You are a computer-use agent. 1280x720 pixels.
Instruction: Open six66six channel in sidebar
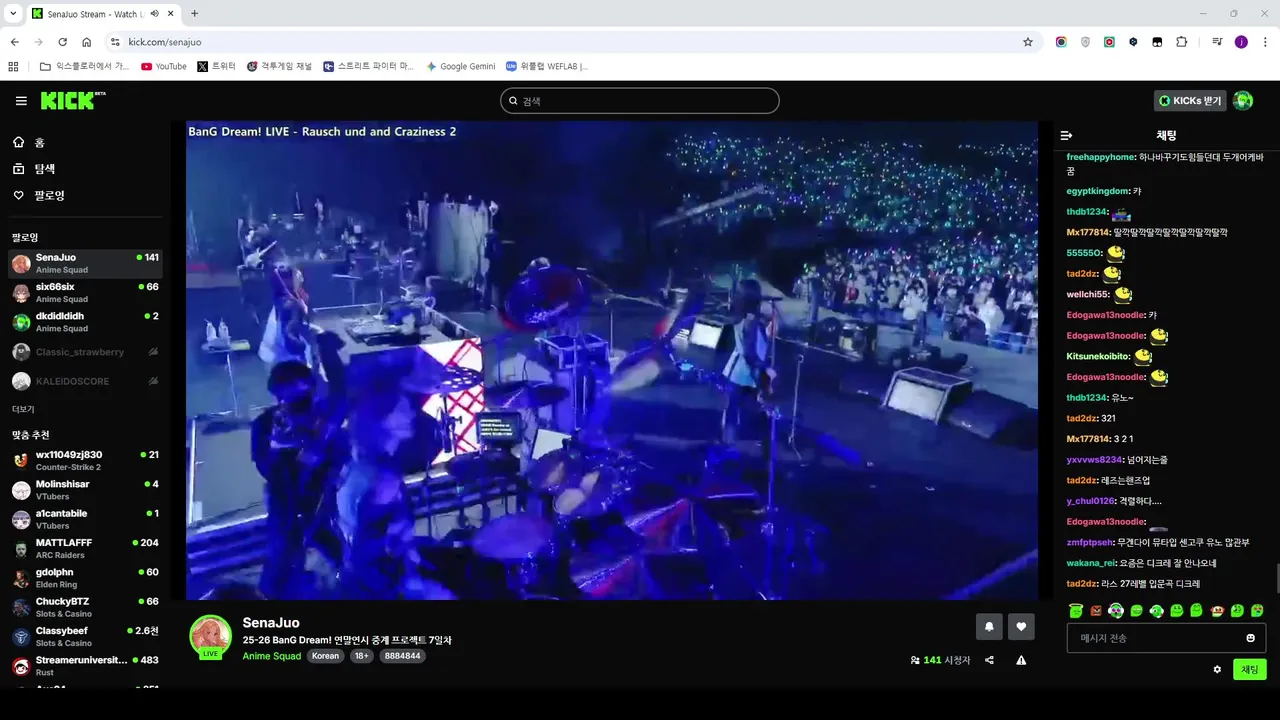coord(85,292)
